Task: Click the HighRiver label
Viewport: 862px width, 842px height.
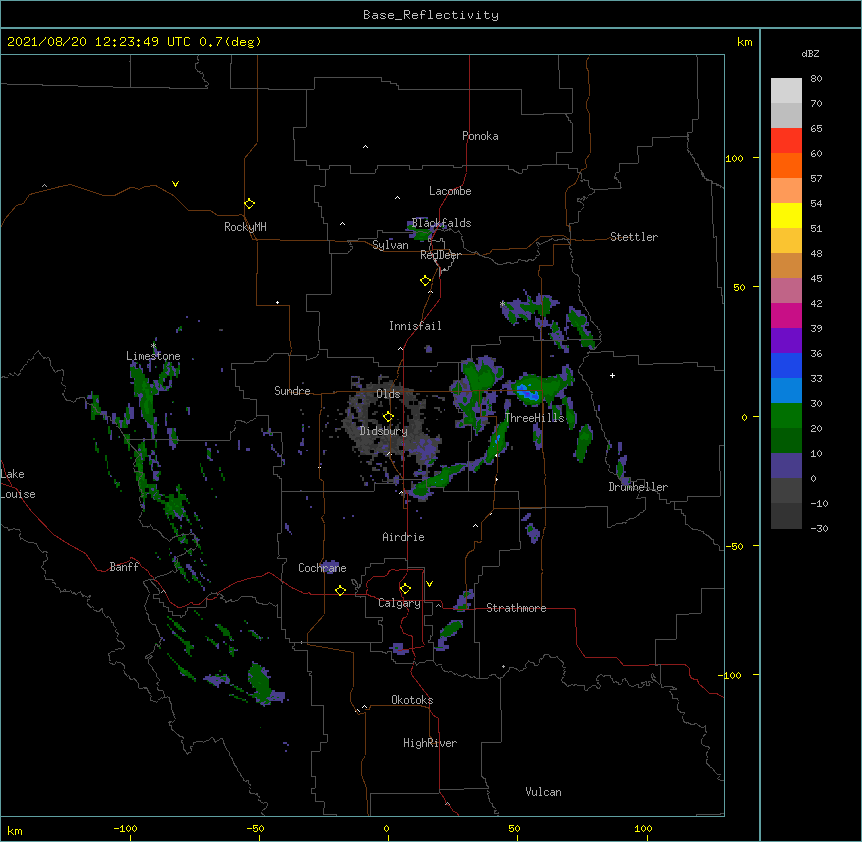Action: [x=430, y=743]
